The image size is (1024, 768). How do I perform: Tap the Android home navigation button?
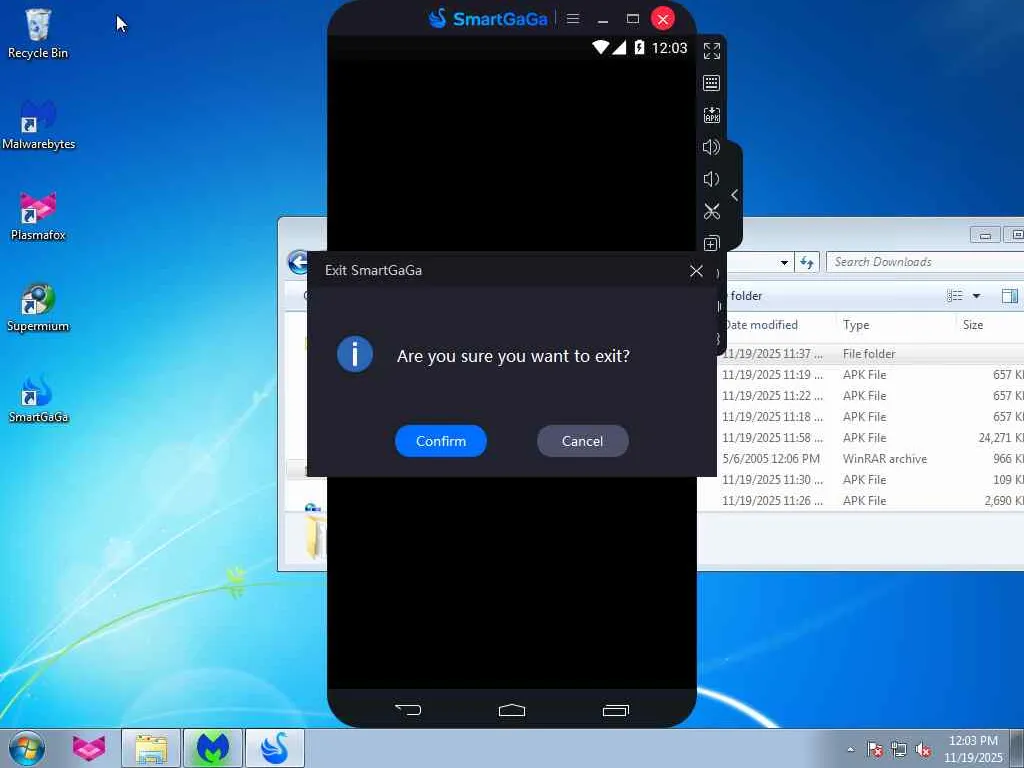click(512, 710)
